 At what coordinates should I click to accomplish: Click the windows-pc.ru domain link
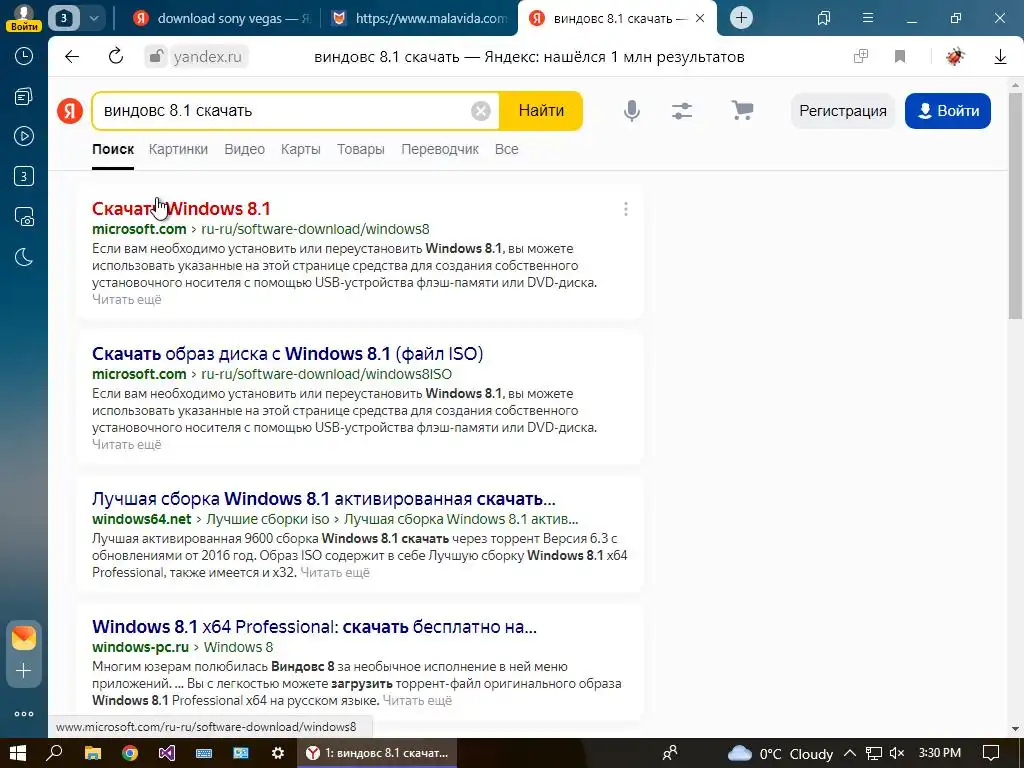(x=140, y=647)
